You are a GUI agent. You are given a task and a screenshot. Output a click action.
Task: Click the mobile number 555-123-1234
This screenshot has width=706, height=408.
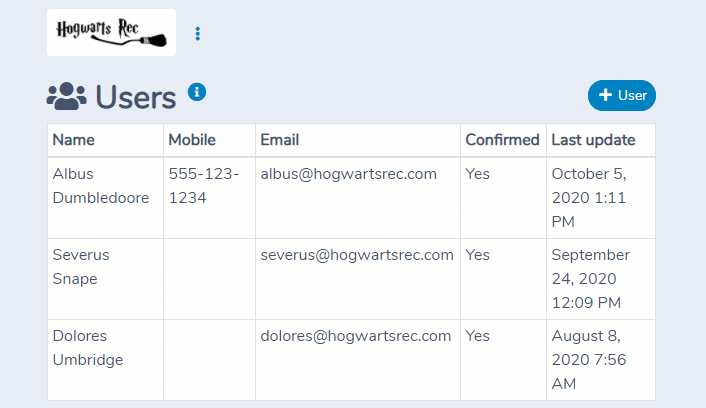(204, 186)
